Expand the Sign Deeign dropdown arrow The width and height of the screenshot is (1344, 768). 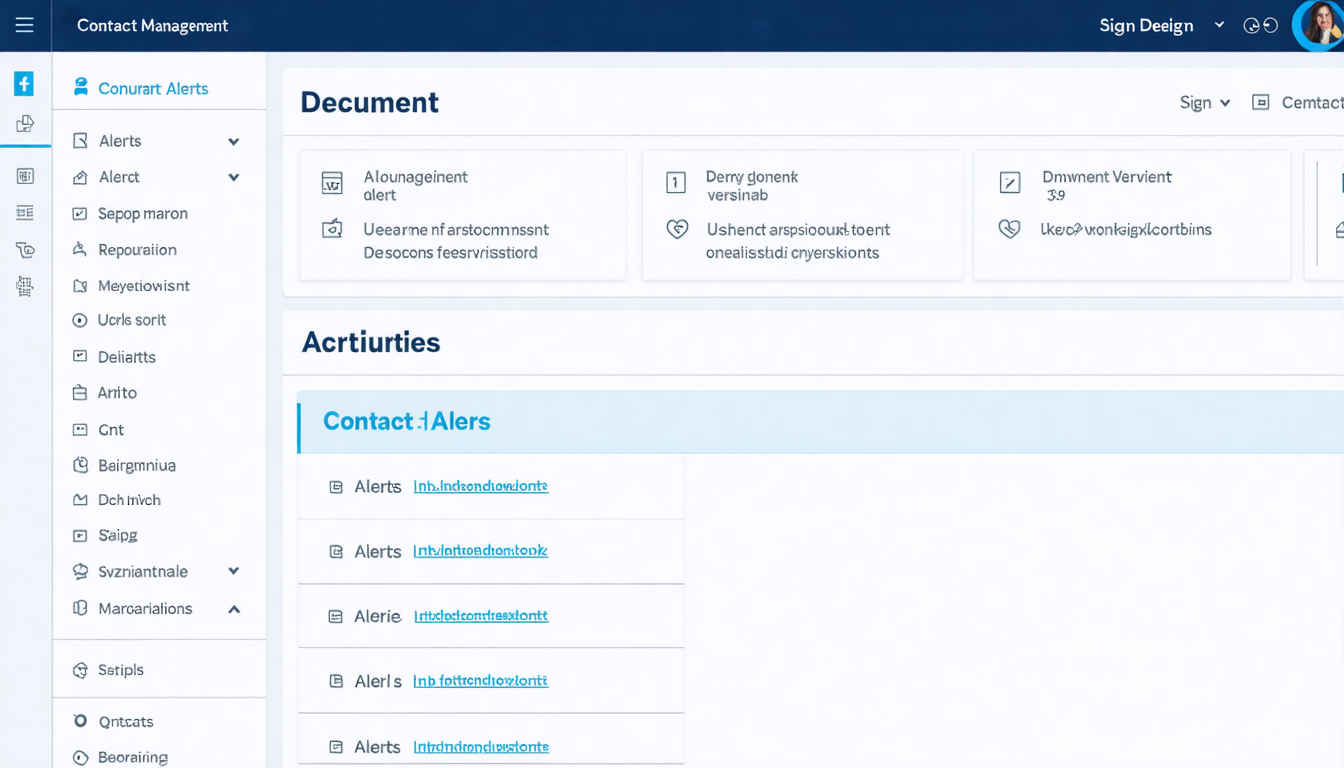coord(1219,25)
